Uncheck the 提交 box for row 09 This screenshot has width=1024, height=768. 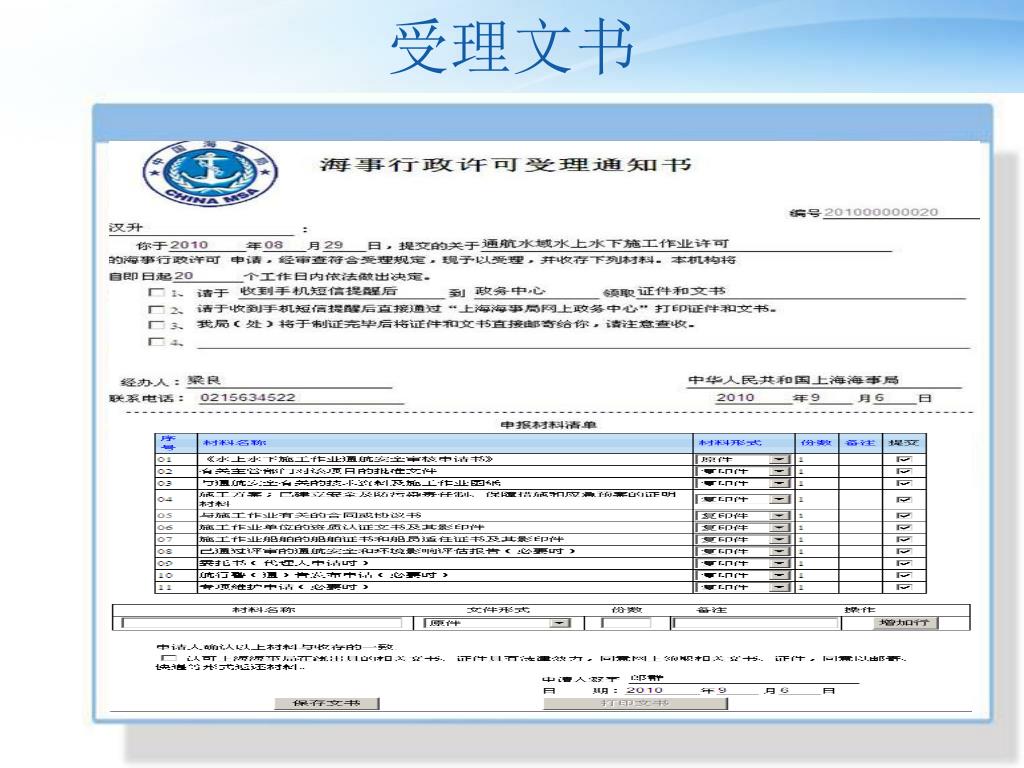coord(904,563)
